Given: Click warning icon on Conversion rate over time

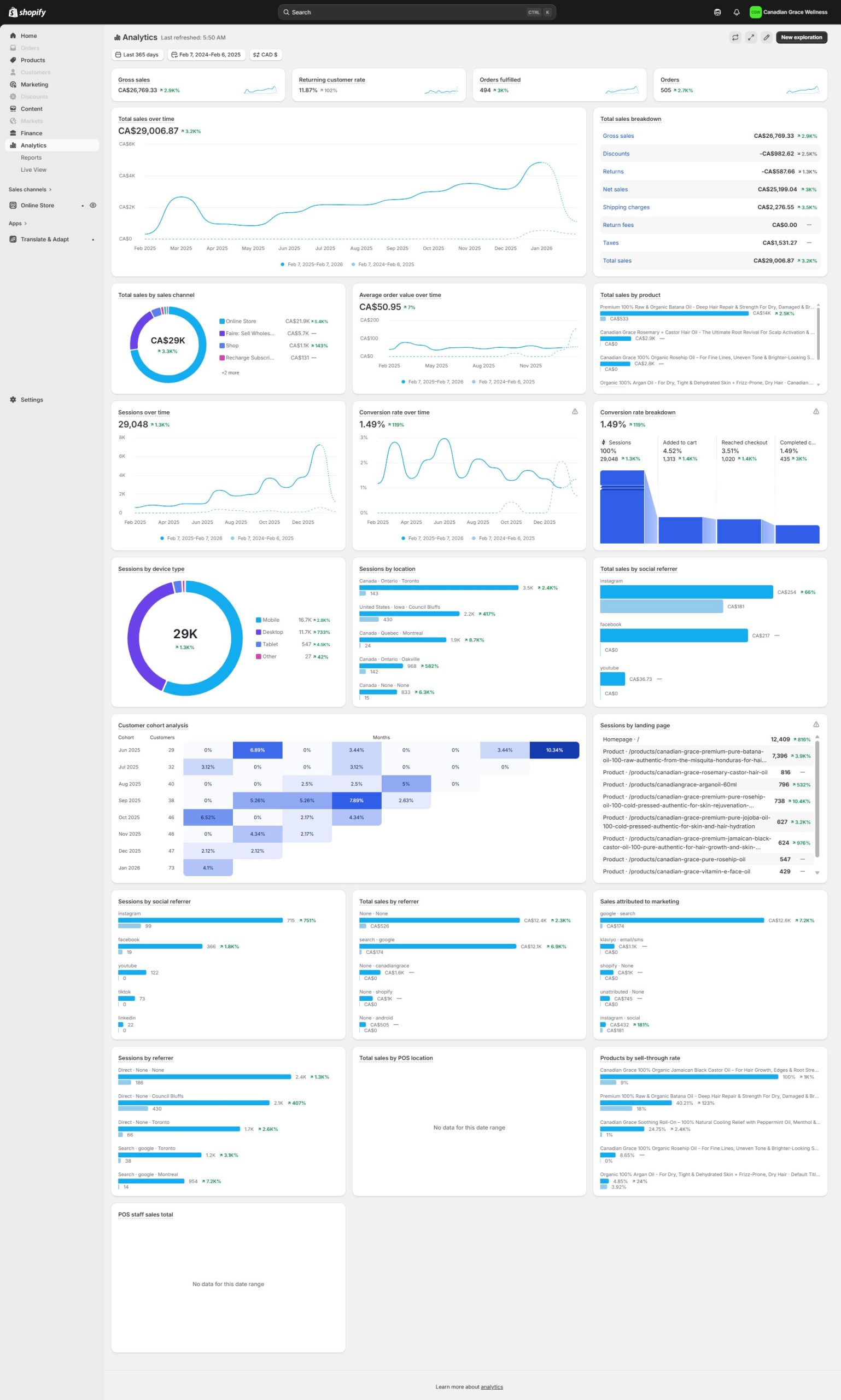Looking at the screenshot, I should [x=575, y=411].
